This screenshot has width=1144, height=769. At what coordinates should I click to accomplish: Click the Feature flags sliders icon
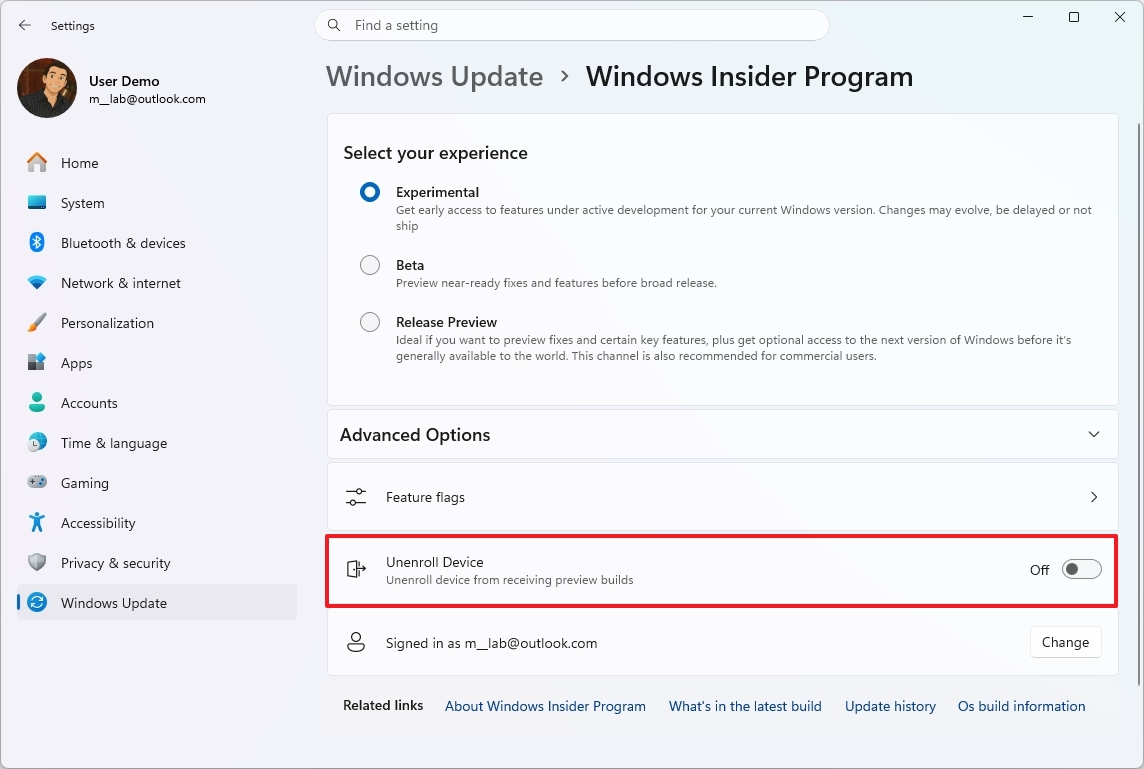356,498
